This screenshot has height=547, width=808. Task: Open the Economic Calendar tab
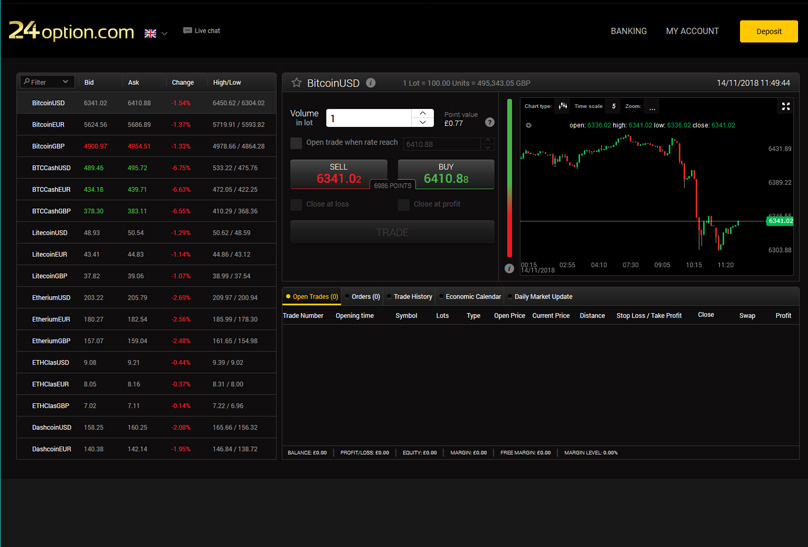[469, 297]
